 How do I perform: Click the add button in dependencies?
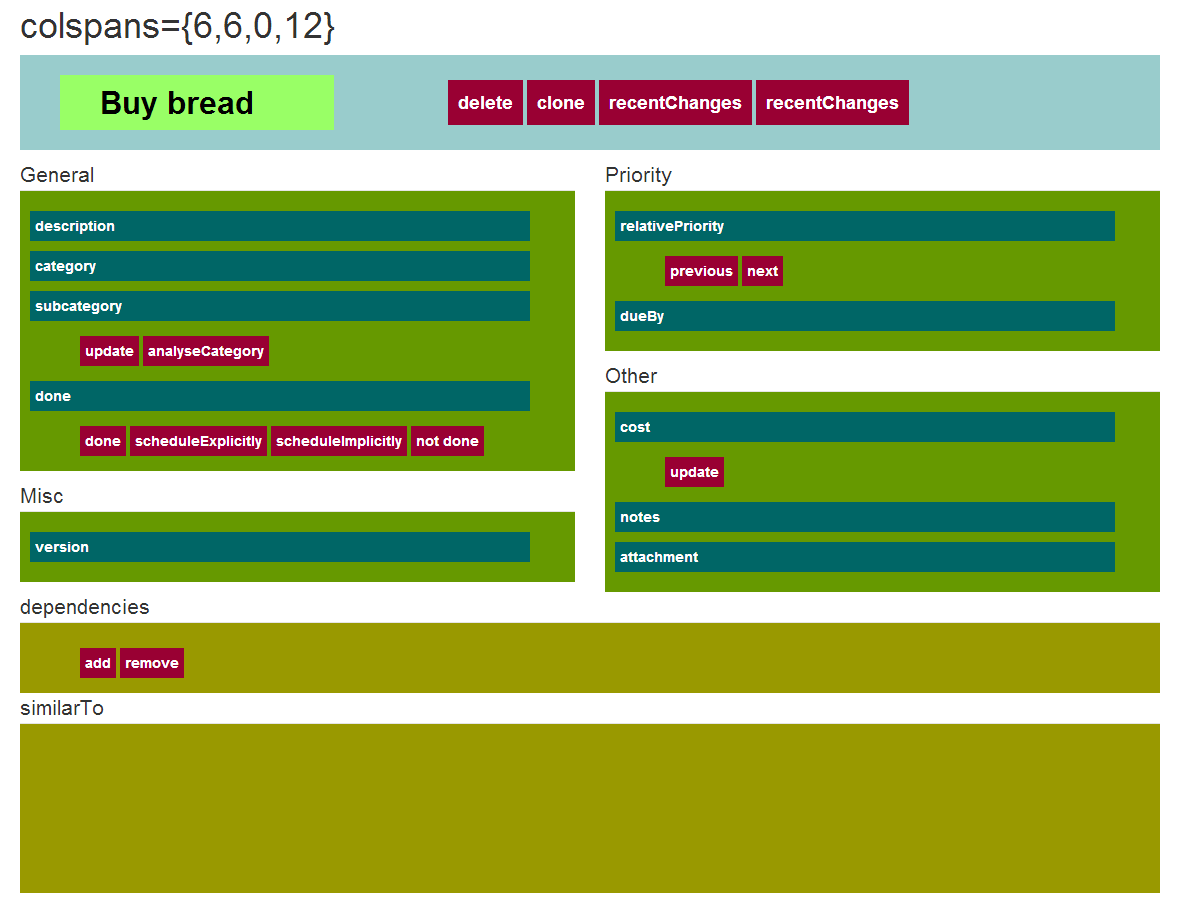(98, 663)
